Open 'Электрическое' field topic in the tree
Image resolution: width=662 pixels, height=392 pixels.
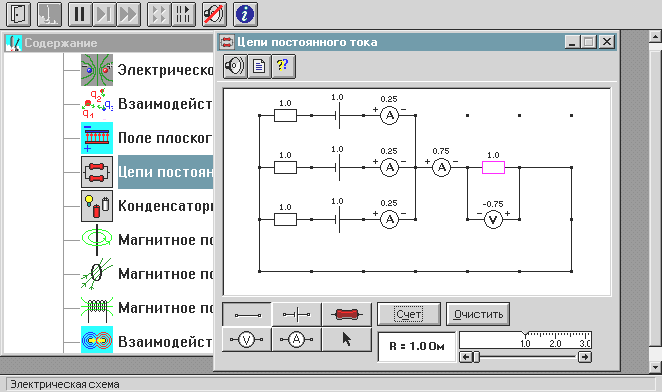(165, 70)
